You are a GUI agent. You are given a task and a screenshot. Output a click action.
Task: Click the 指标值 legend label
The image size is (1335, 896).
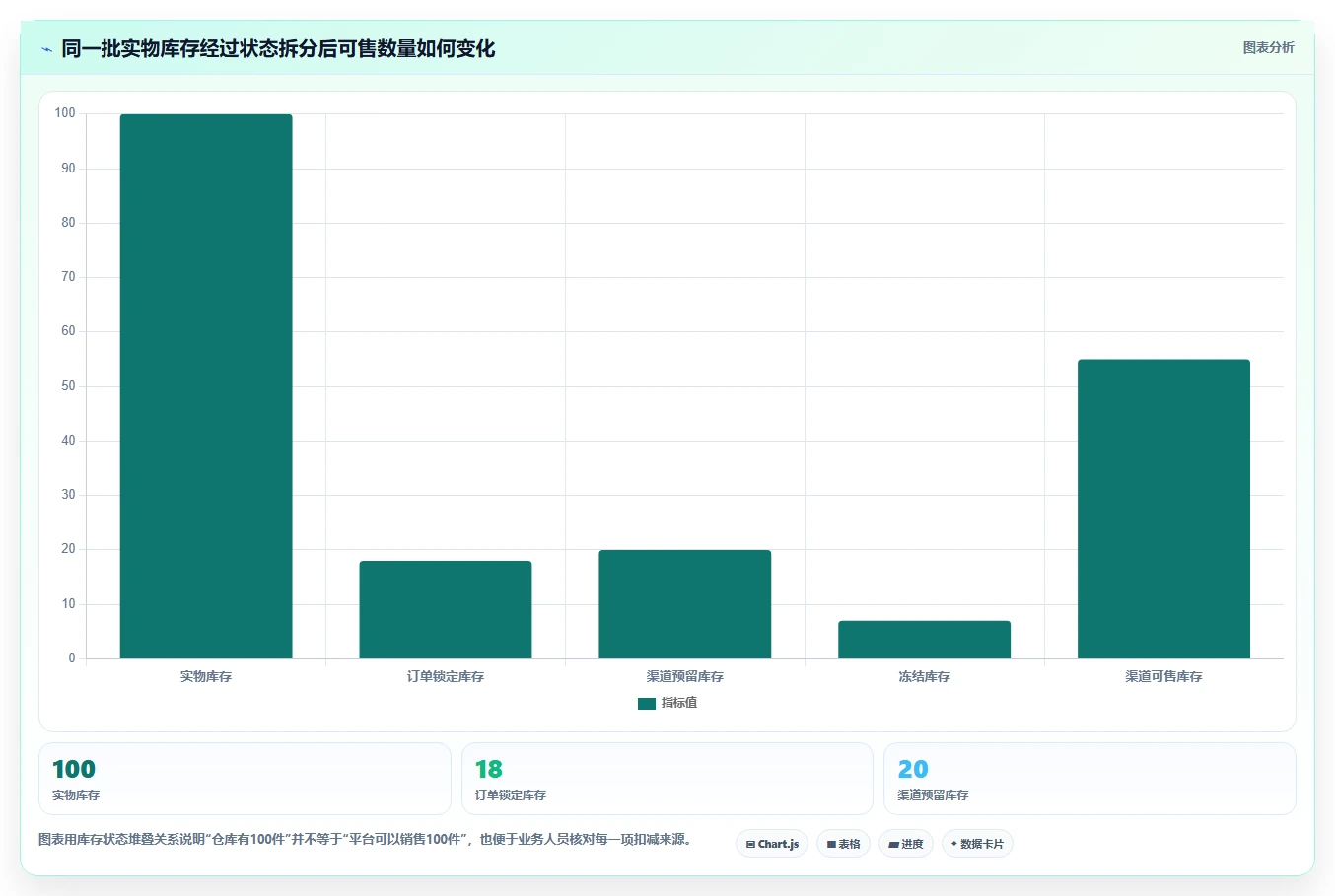click(679, 703)
